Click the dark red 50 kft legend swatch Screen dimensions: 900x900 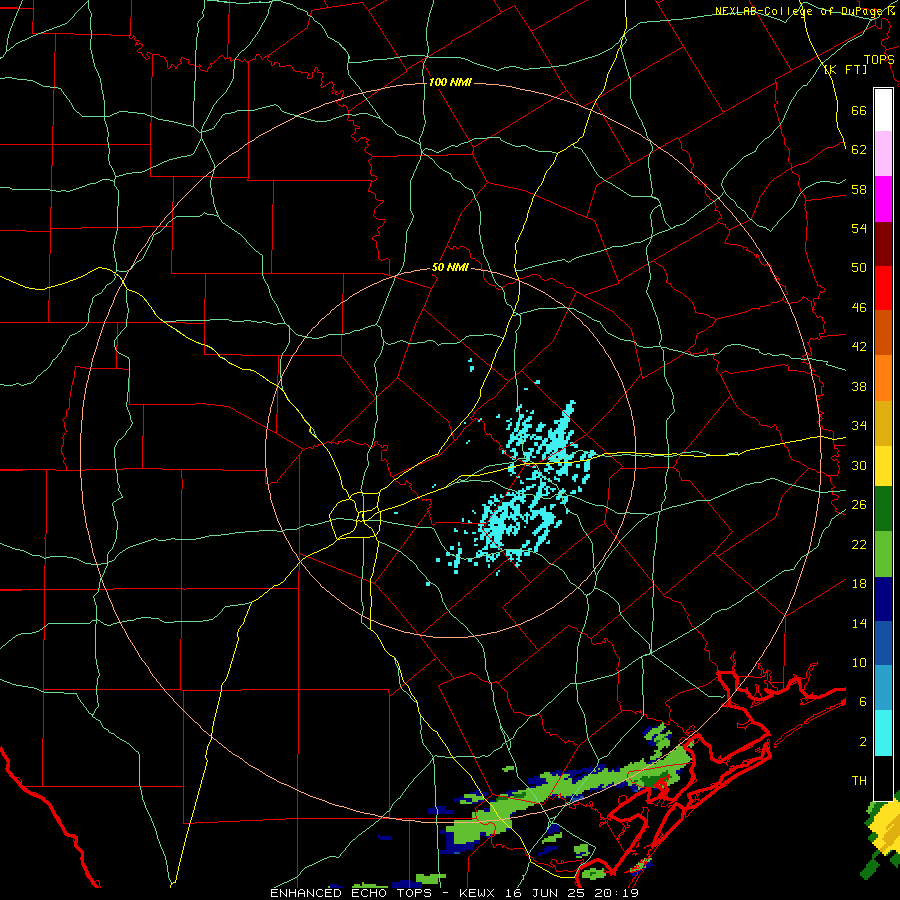883,244
